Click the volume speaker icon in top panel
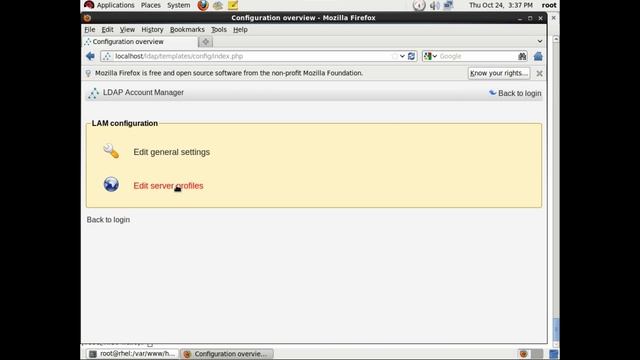 (435, 5)
